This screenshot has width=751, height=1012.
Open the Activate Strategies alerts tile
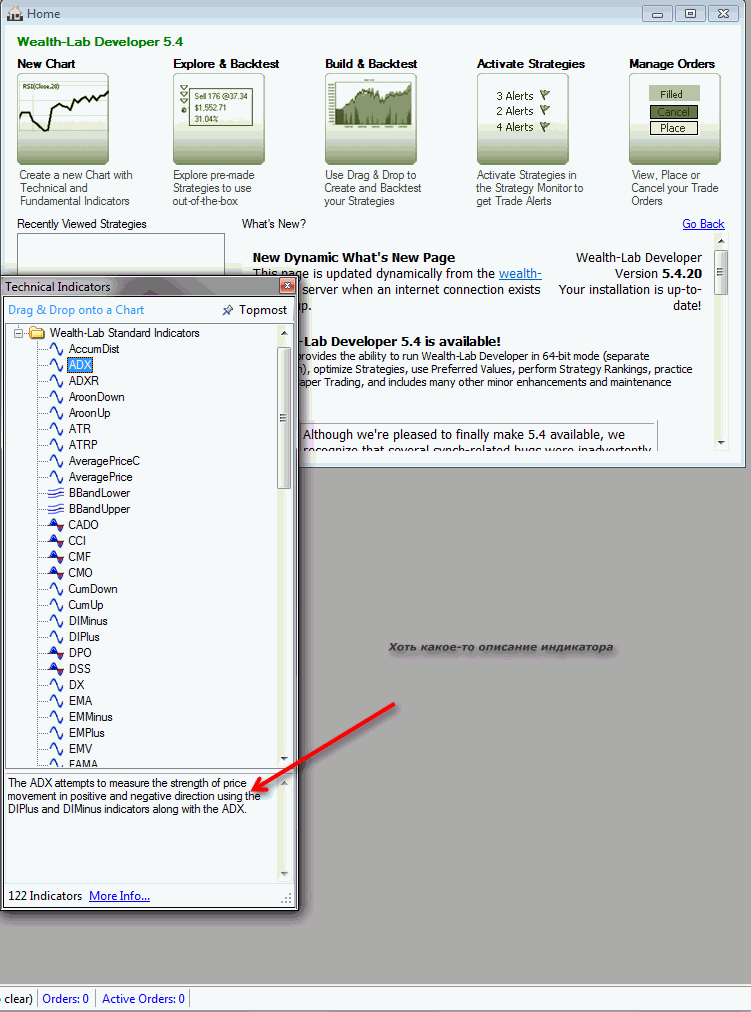[523, 119]
